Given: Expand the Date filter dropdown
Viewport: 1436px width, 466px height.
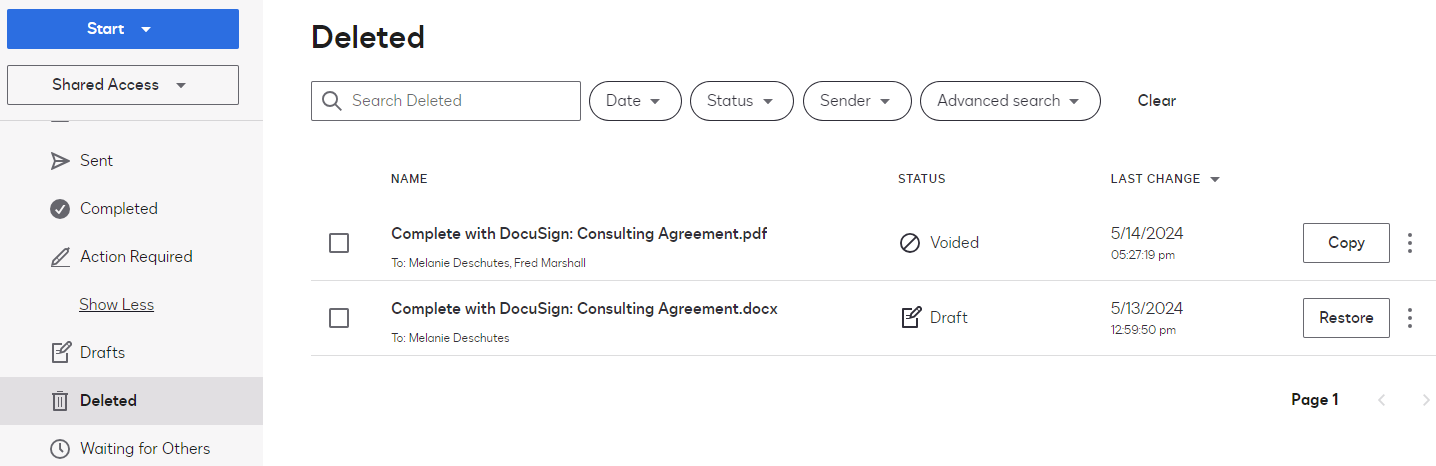Looking at the screenshot, I should pyautogui.click(x=635, y=101).
